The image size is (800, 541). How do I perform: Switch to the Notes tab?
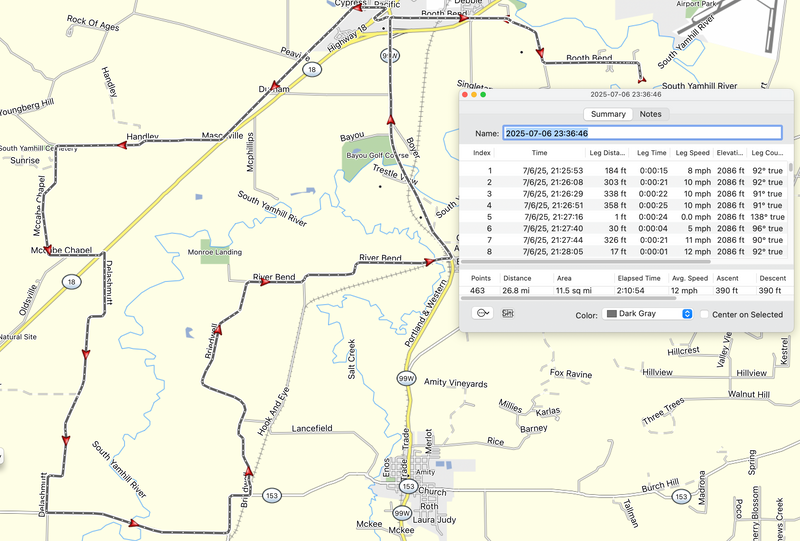650,114
